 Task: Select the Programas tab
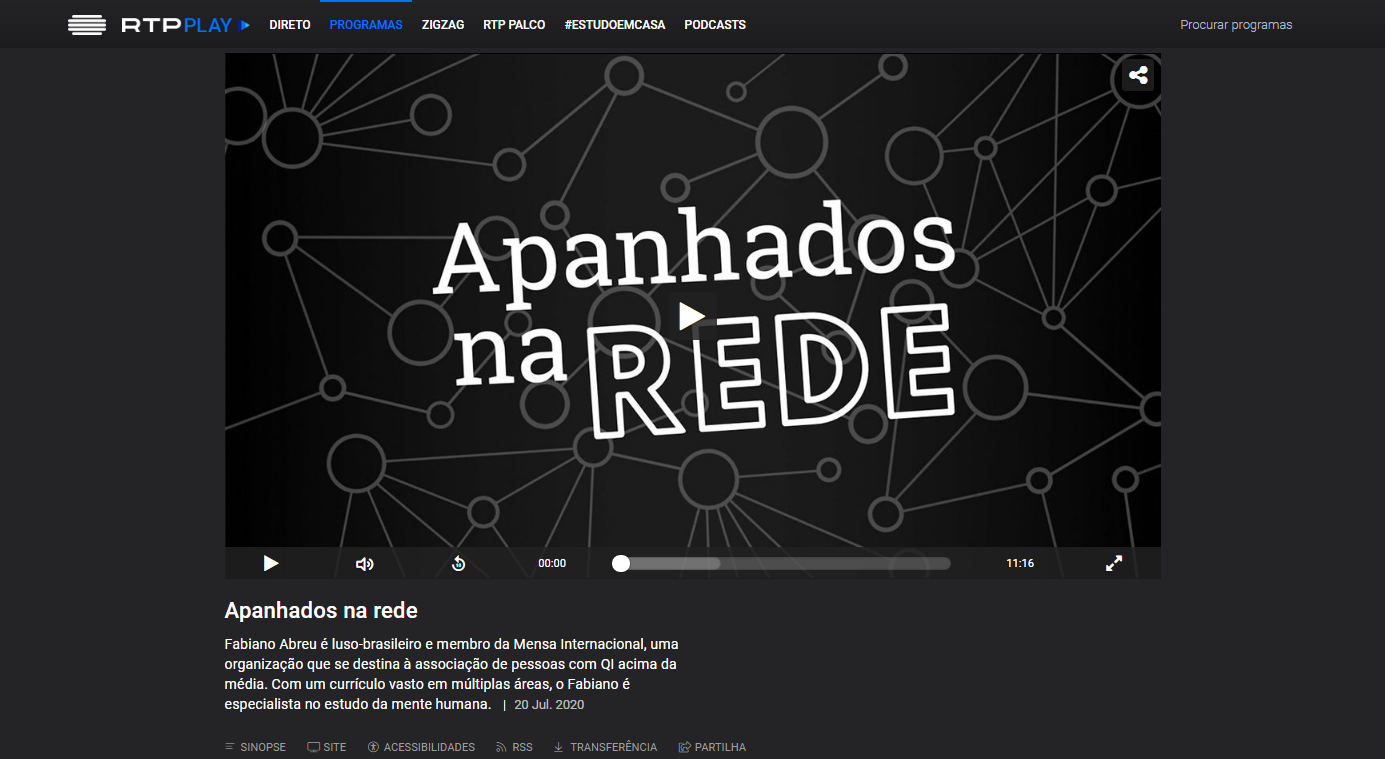366,25
